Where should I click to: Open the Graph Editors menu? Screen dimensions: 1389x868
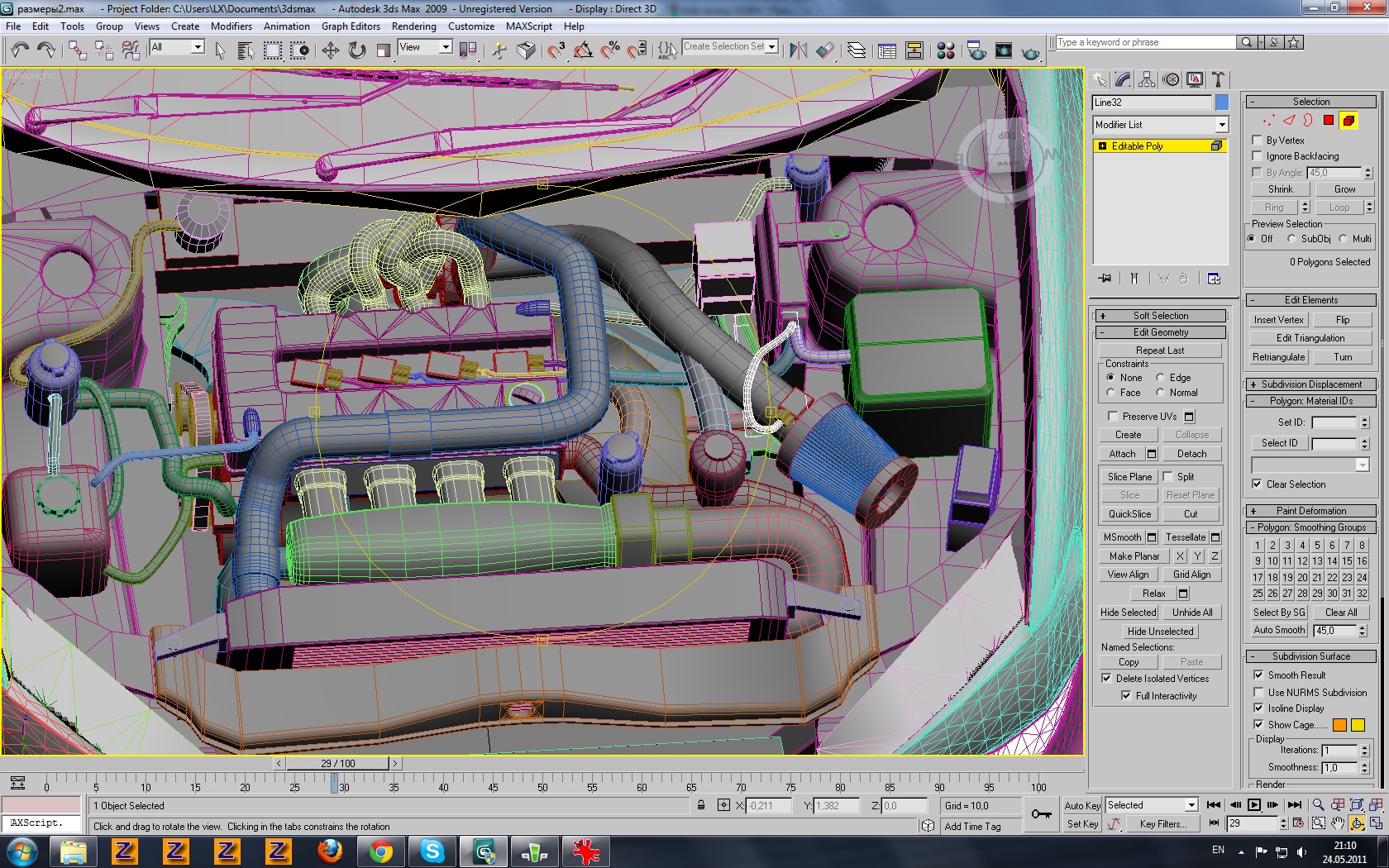(351, 26)
